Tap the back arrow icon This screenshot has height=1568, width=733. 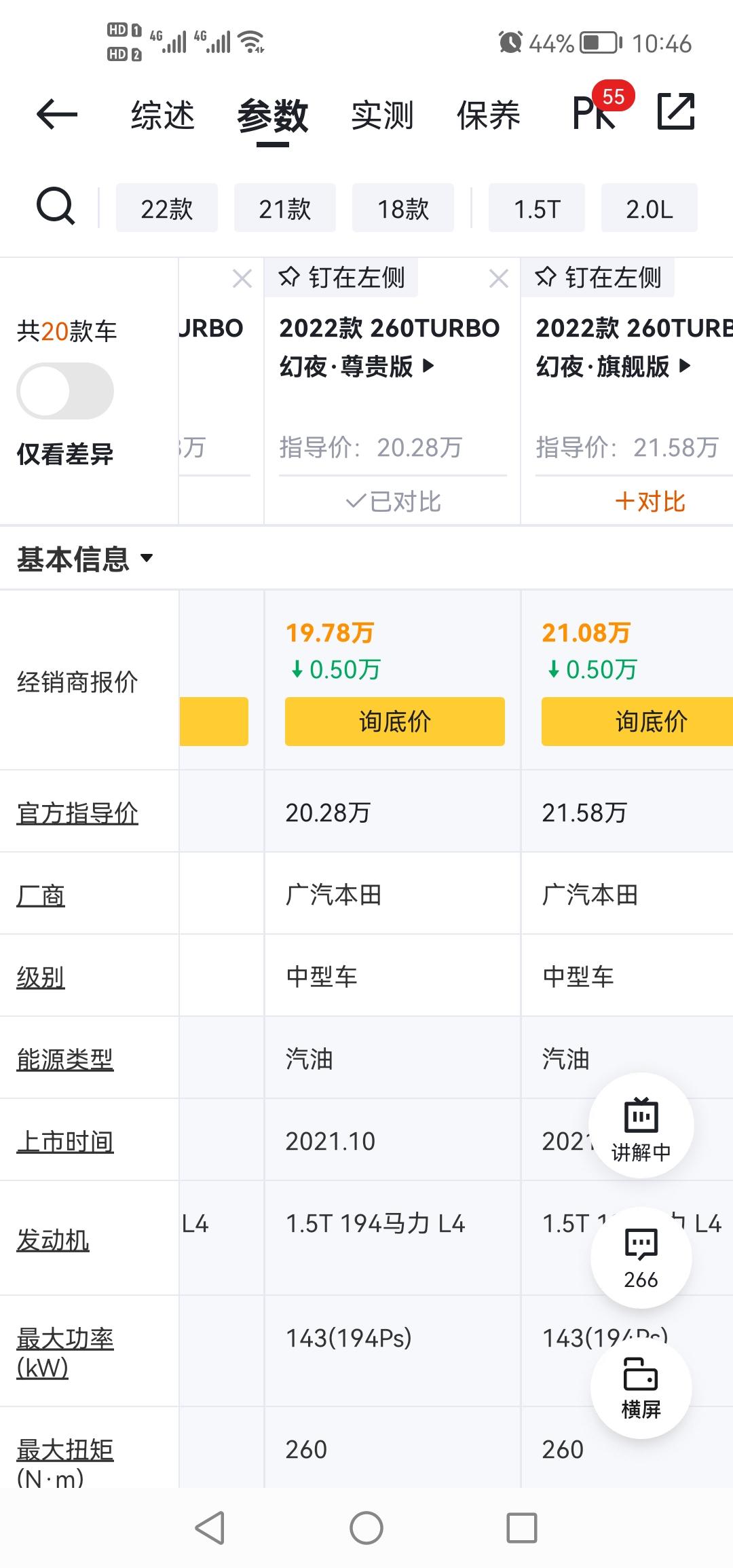tap(57, 113)
